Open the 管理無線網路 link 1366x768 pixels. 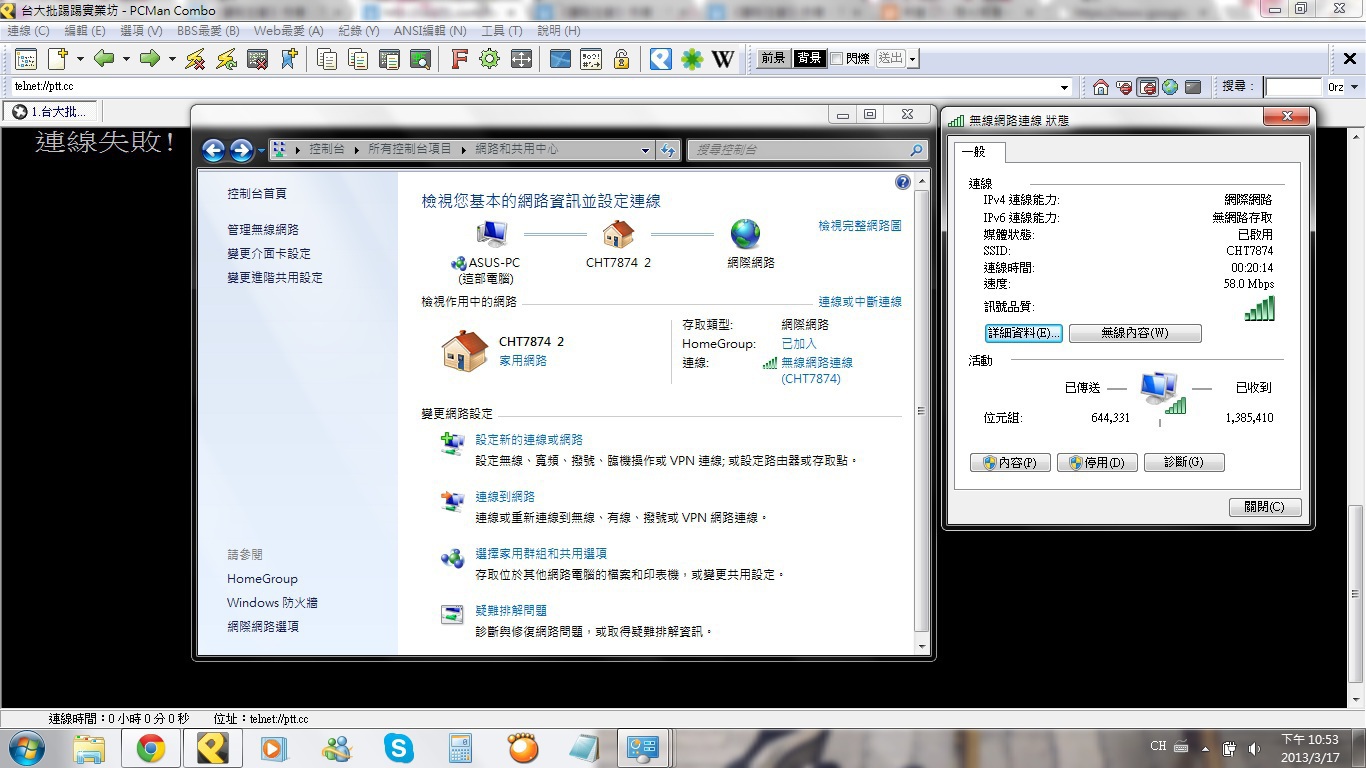pos(263,230)
